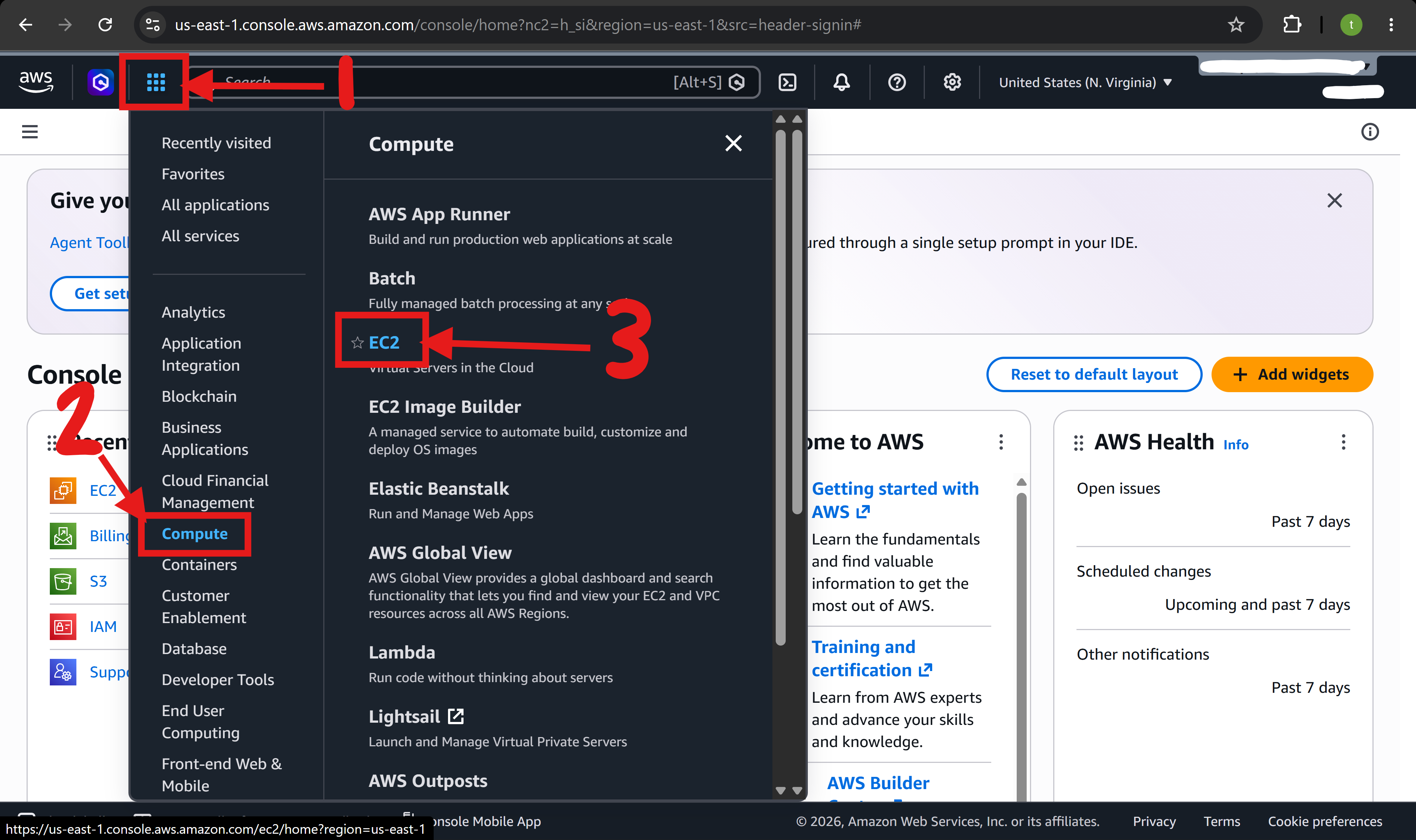Open the Chrome profile avatar

pyautogui.click(x=1351, y=25)
